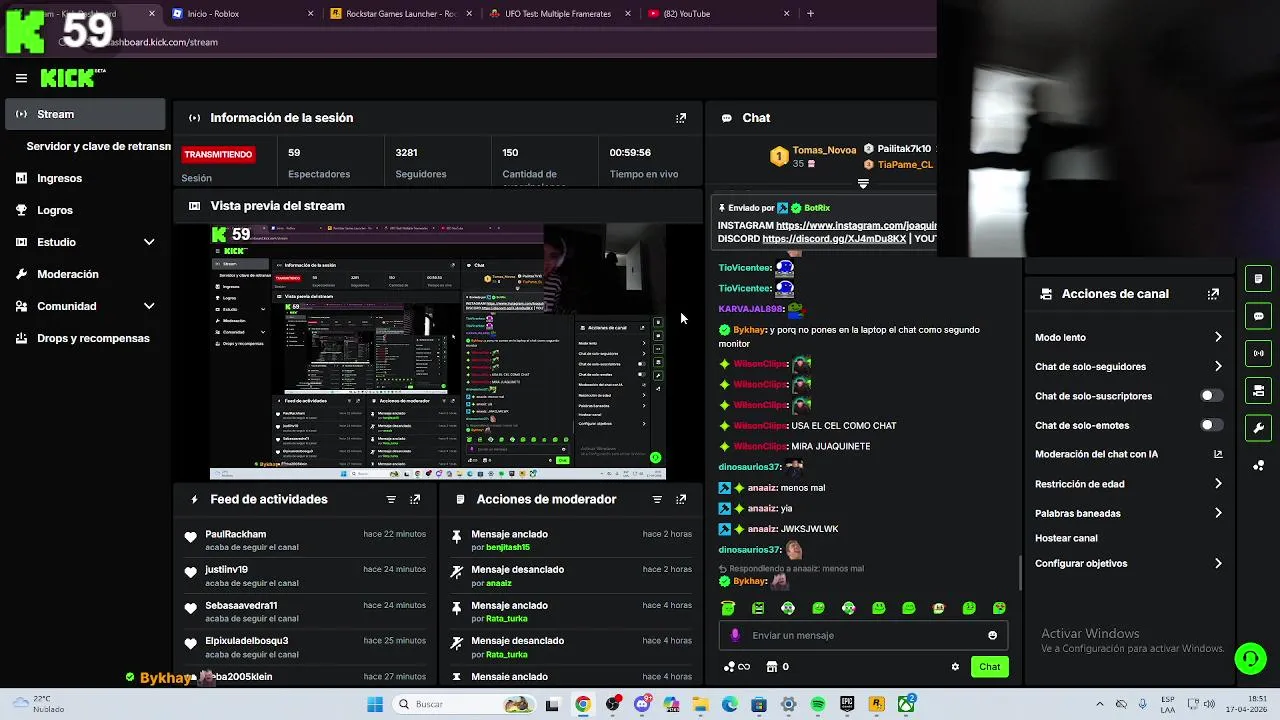This screenshot has height=720, width=1280.
Task: Open filter options in Acciones de moderador
Action: 657,499
